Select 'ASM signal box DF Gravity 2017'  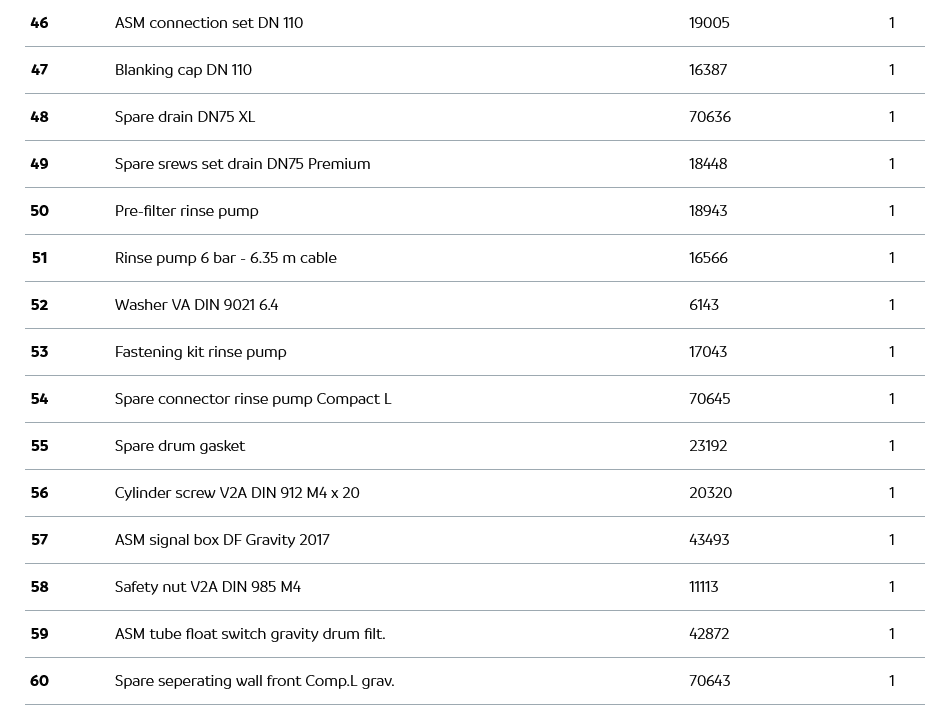pos(222,540)
